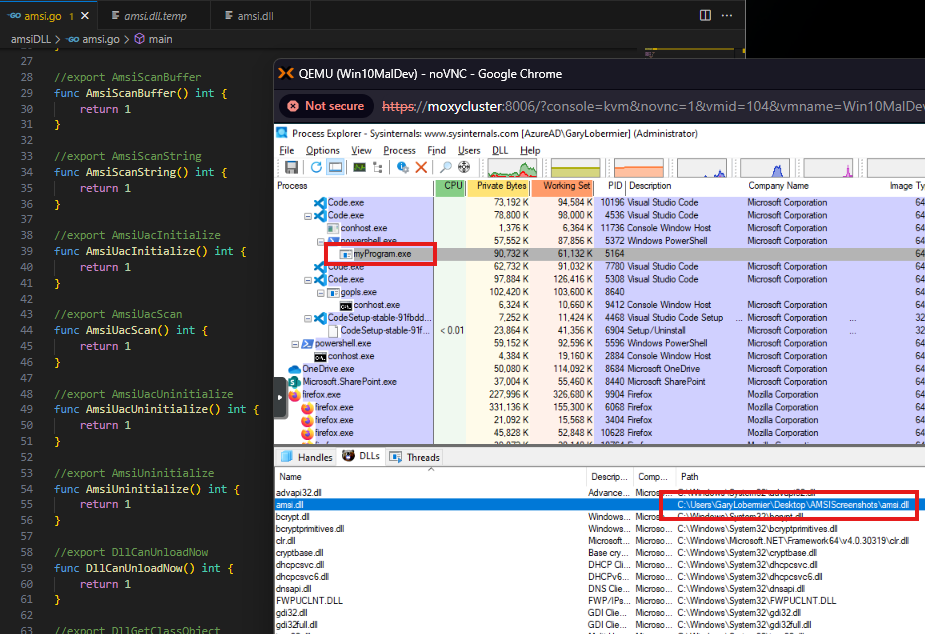Open the Users menu
Viewport: 925px width, 634px height.
(469, 150)
